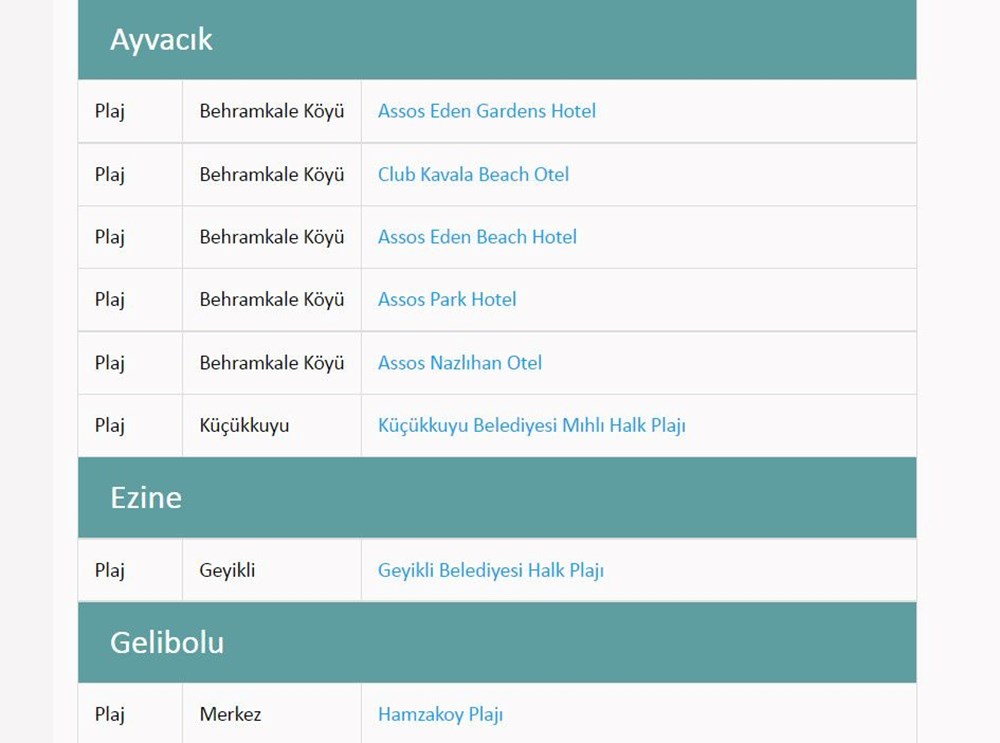This screenshot has height=743, width=1000.
Task: Click the Plaj cell in the Geyikli row
Action: [110, 570]
